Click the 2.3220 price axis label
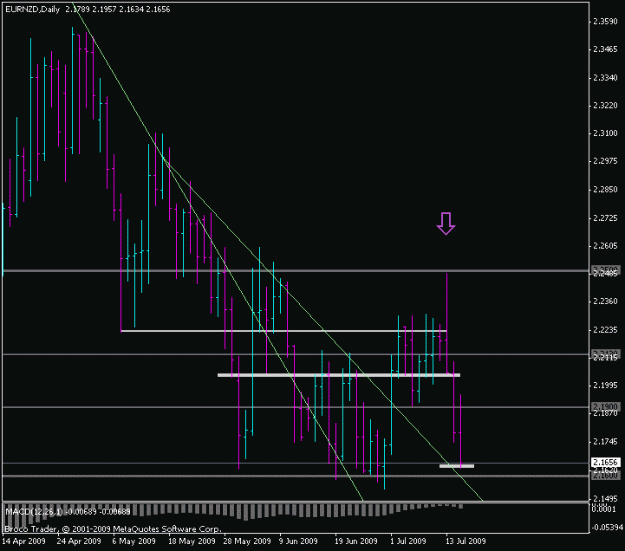The width and height of the screenshot is (625, 551). tap(605, 106)
